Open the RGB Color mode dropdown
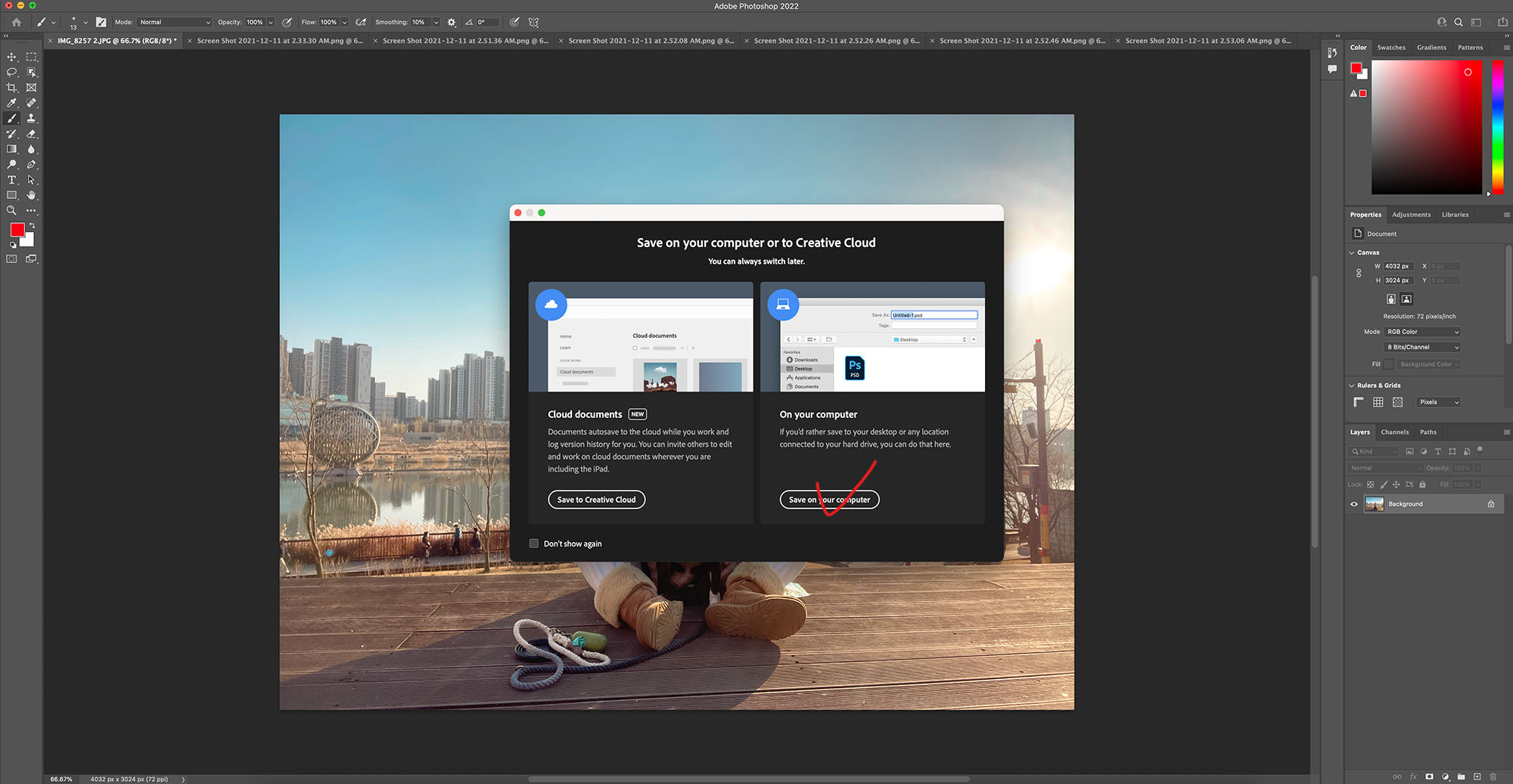Screen dimensions: 1513x784 point(1422,332)
